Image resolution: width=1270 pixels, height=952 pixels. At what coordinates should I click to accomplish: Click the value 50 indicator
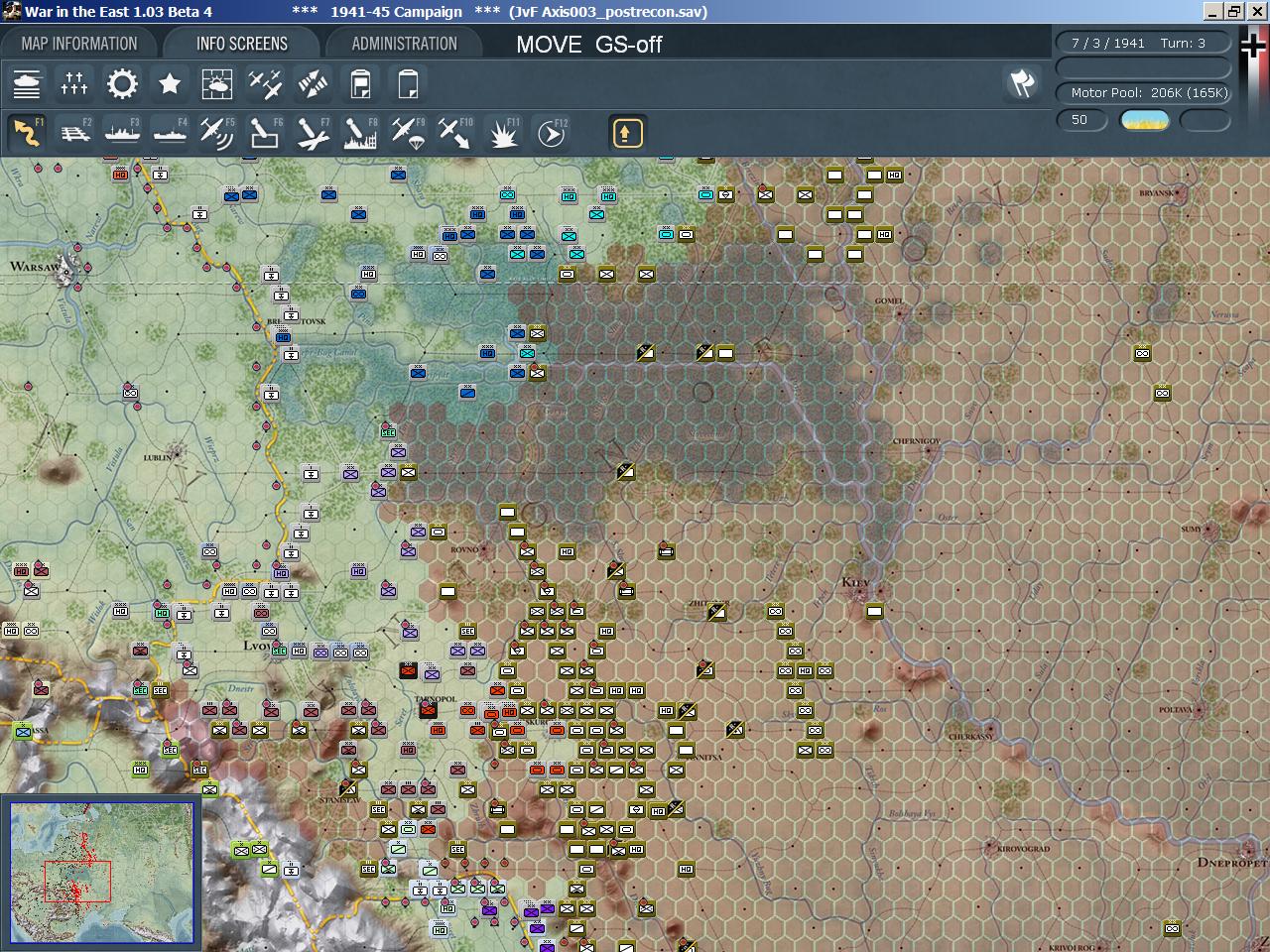(1081, 120)
